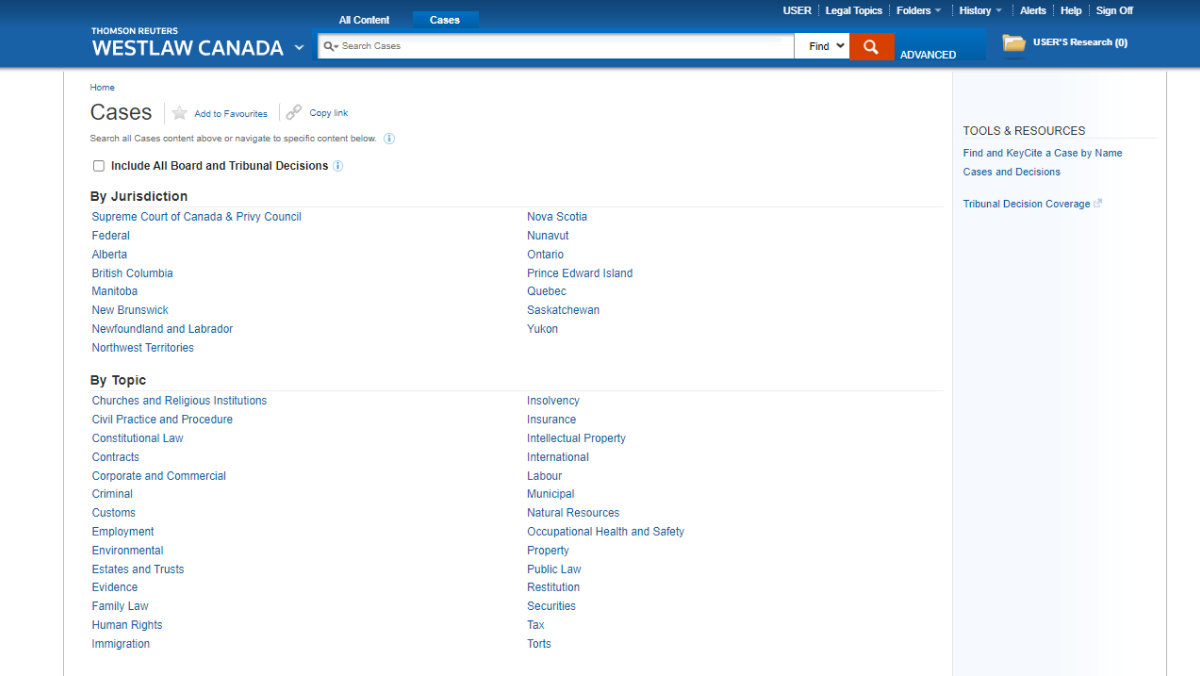This screenshot has width=1200, height=676.
Task: Open Find and KeyCite a Case by Name
Action: [1042, 152]
